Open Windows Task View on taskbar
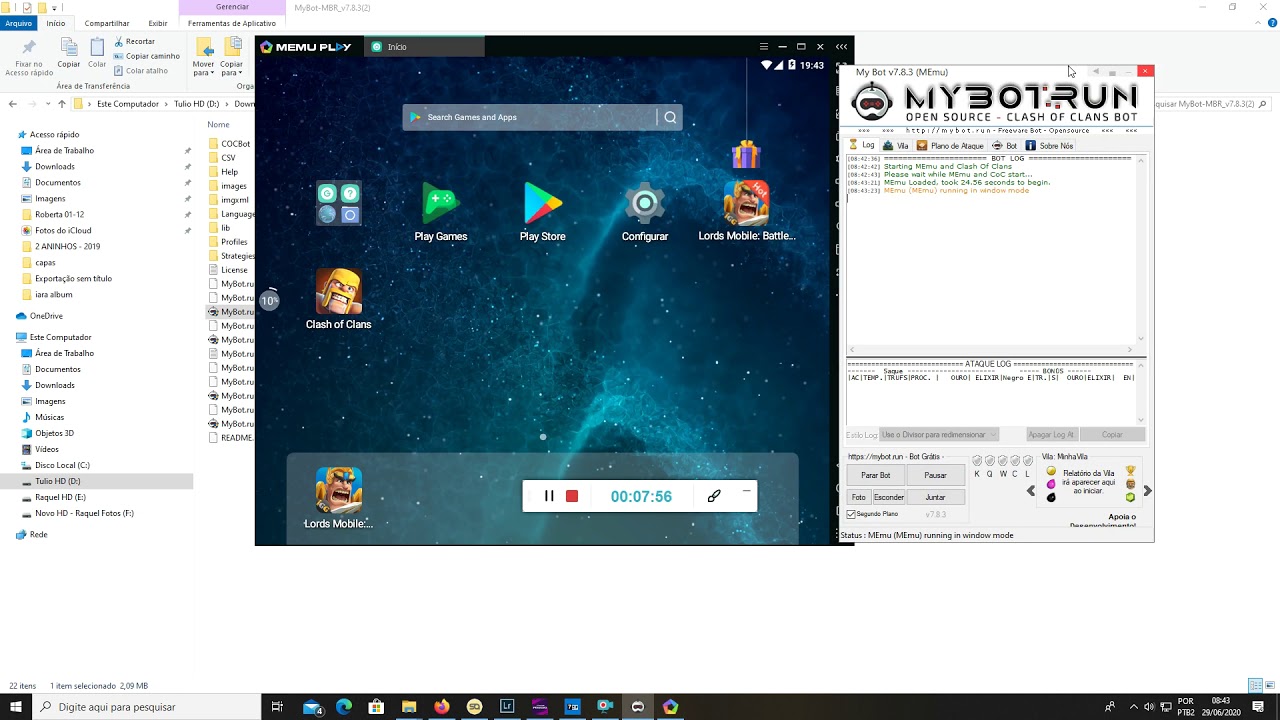The image size is (1280, 720). (278, 706)
